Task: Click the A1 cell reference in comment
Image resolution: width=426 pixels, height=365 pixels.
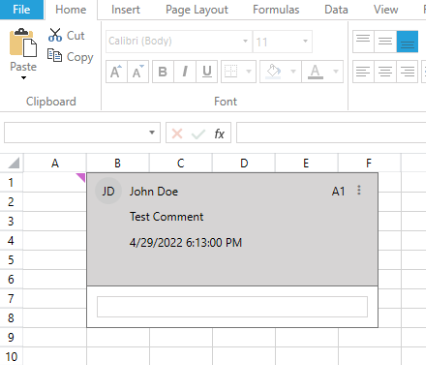Action: [338, 192]
